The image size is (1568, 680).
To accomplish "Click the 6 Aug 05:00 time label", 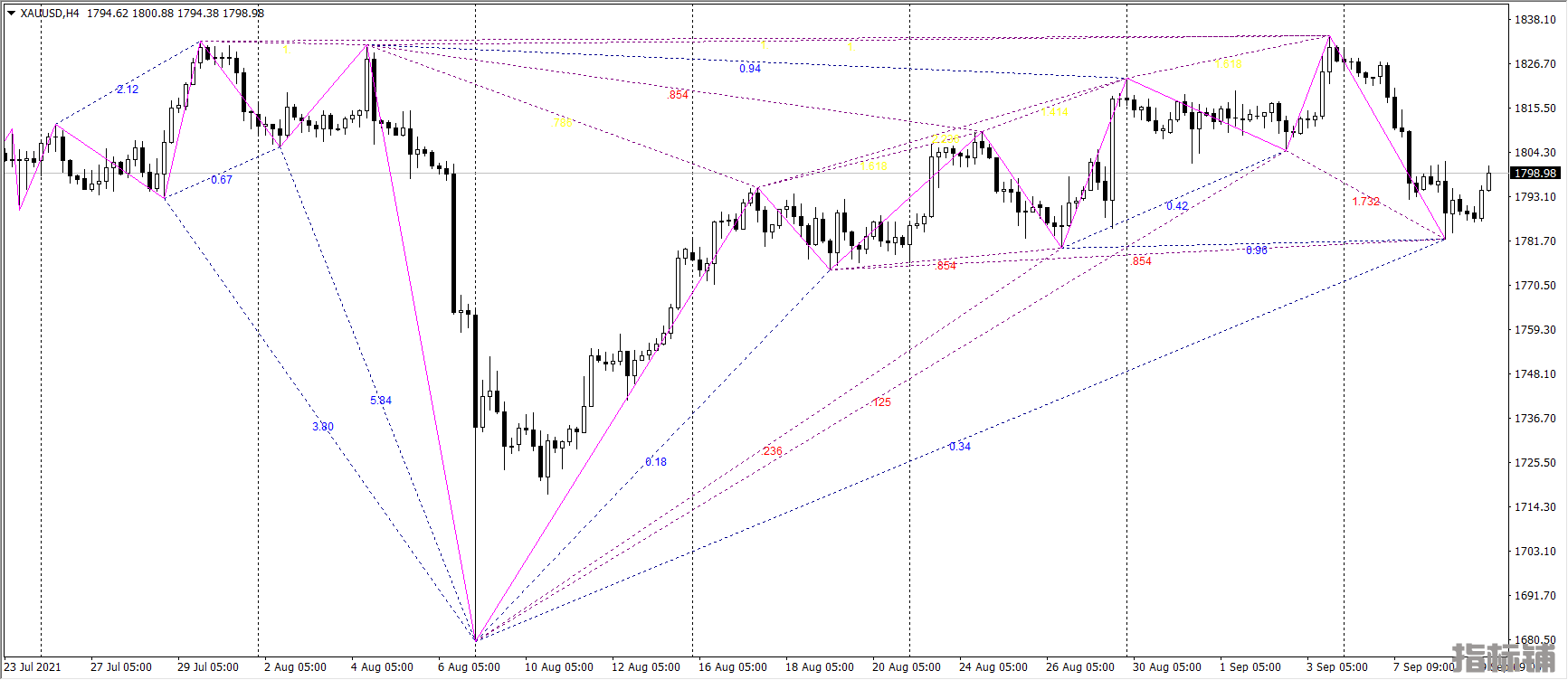I will click(469, 667).
